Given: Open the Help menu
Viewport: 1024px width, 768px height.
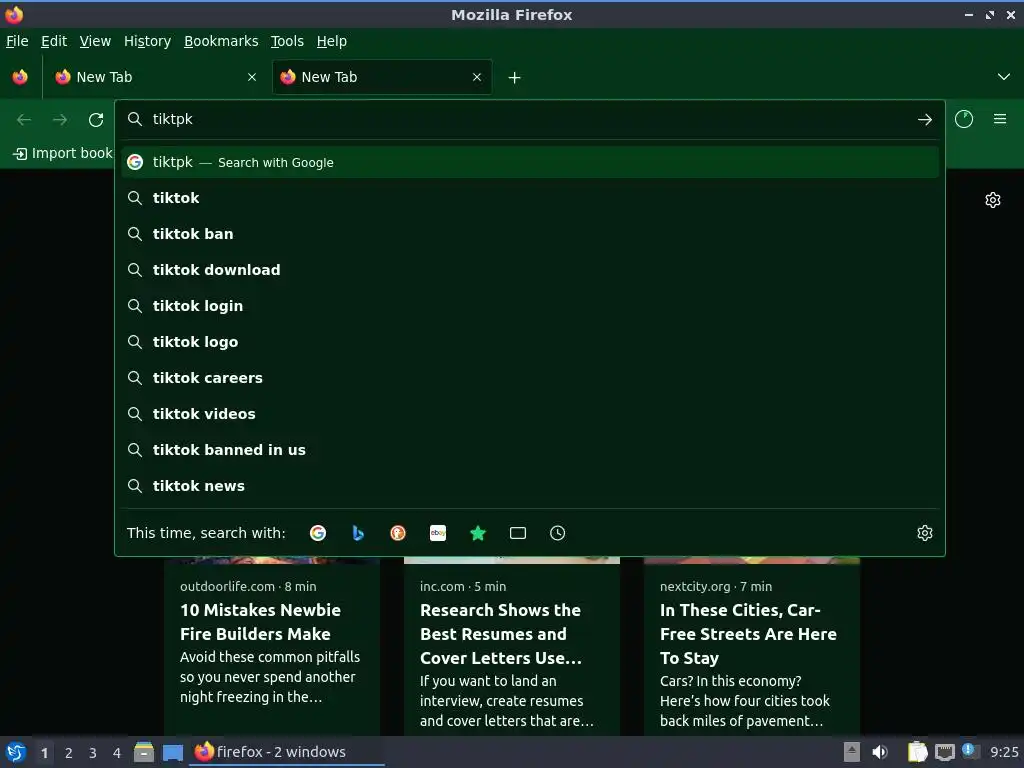Looking at the screenshot, I should pos(332,41).
